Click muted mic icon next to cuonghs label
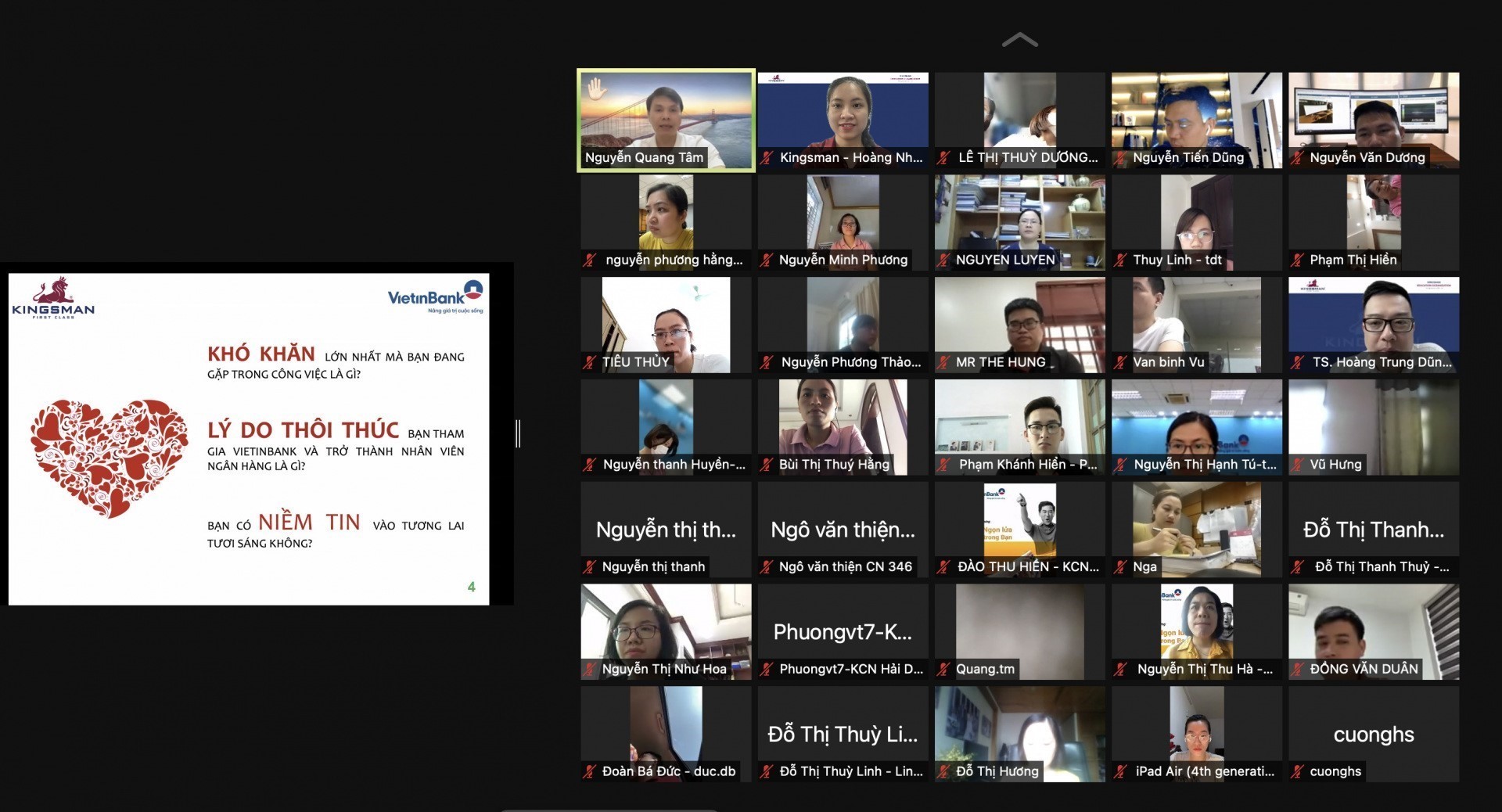 pos(1298,772)
